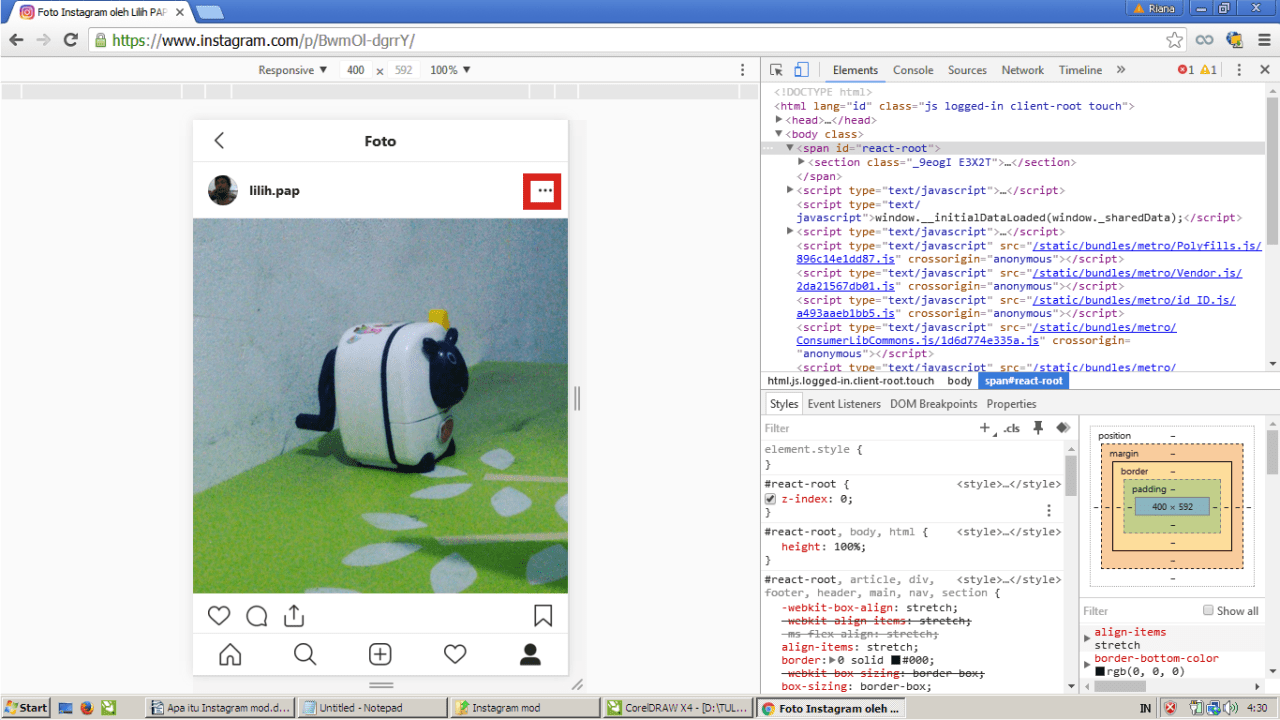The height and width of the screenshot is (720, 1280).
Task: Open the Chrome three-dot menu
Action: [1264, 40]
